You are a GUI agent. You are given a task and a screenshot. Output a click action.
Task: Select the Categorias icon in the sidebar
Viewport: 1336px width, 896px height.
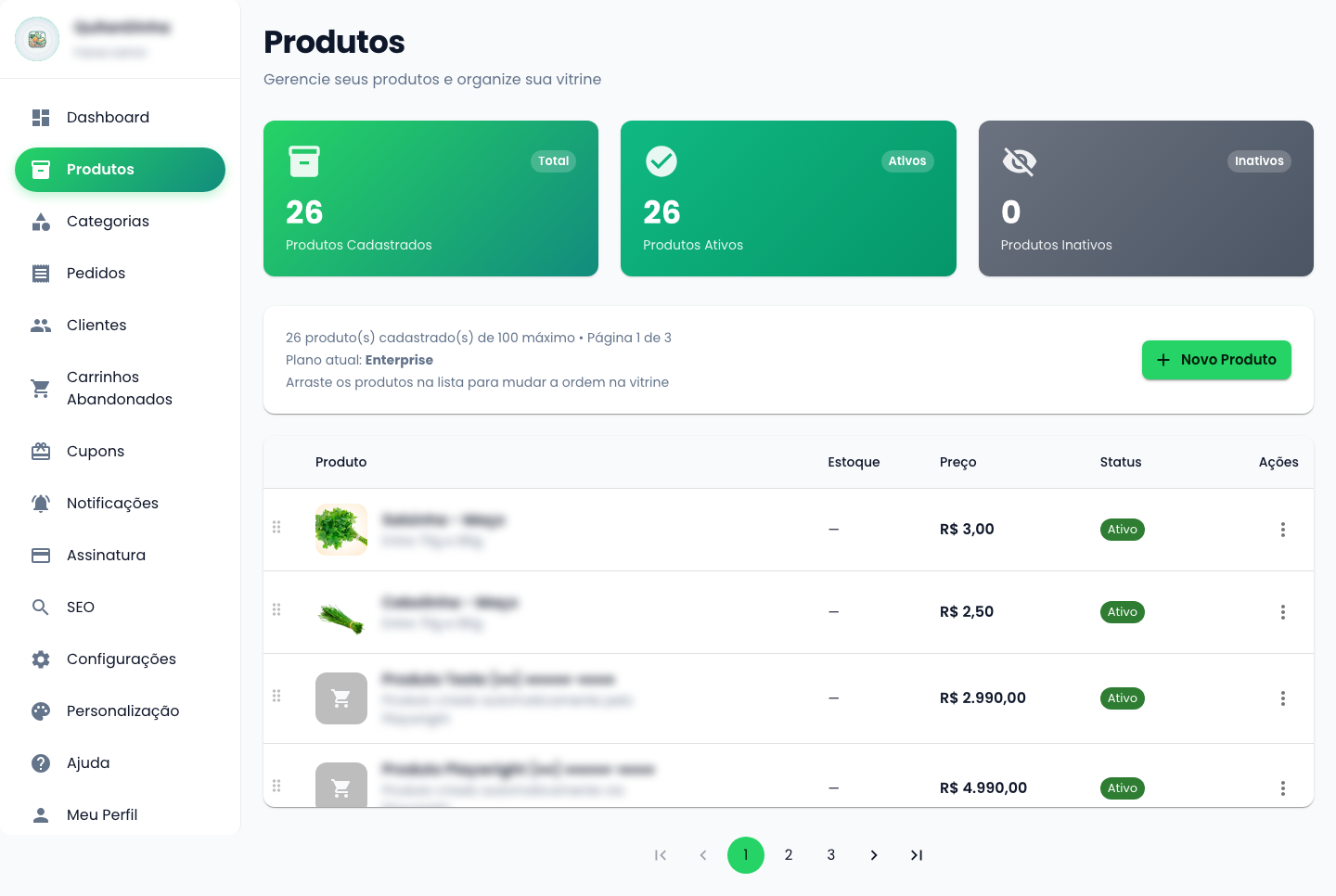coord(41,221)
